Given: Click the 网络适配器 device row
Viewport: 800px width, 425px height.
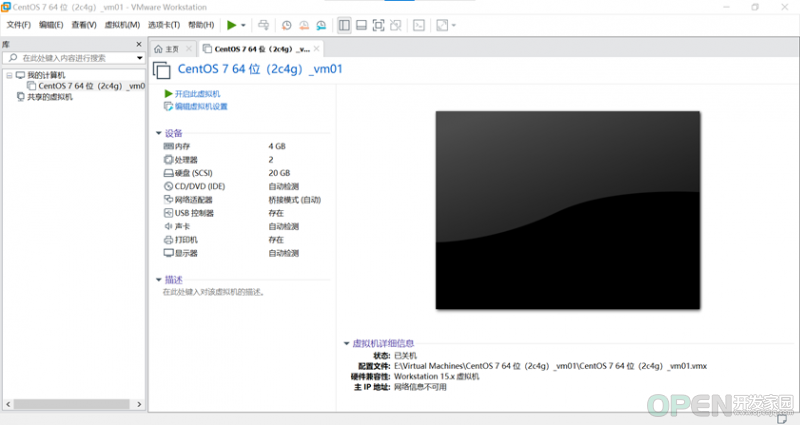Looking at the screenshot, I should [246, 199].
